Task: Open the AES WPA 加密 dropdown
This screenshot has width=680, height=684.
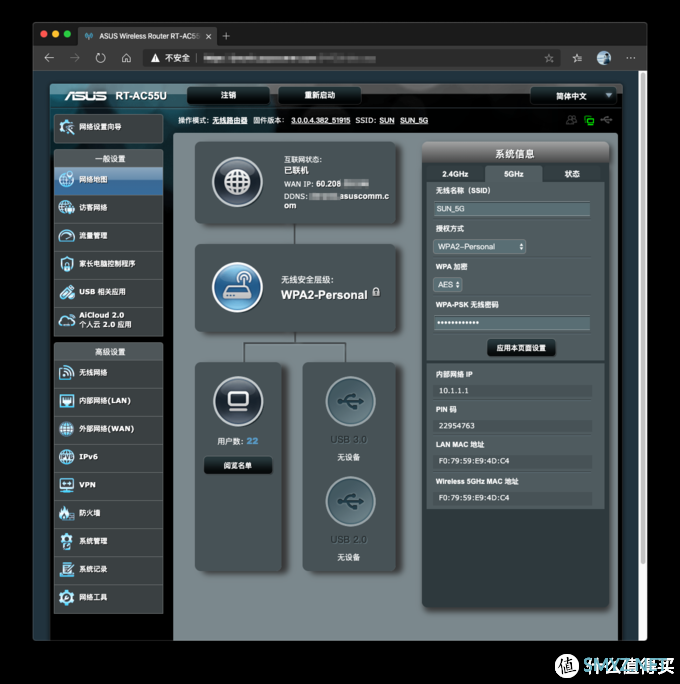Action: pos(448,285)
